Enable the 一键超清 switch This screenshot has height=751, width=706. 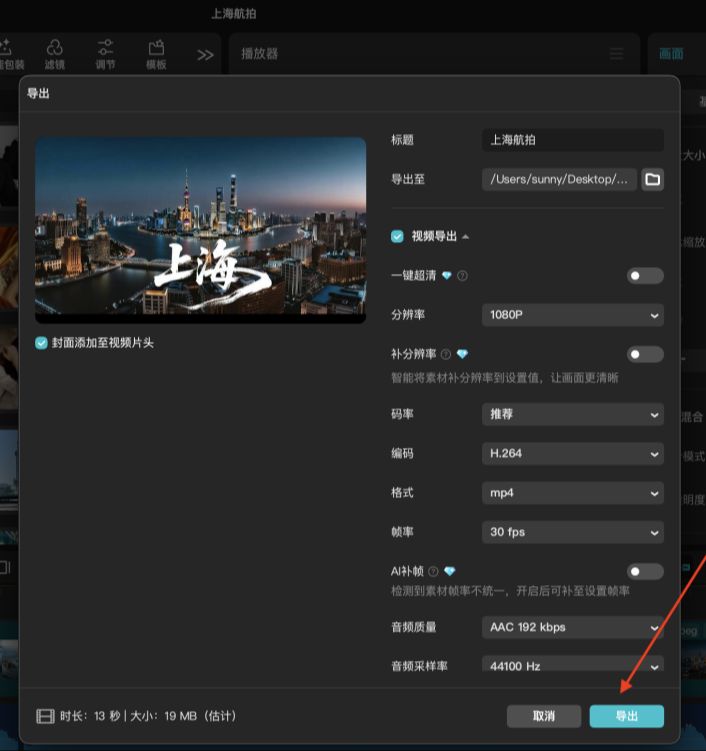[645, 276]
